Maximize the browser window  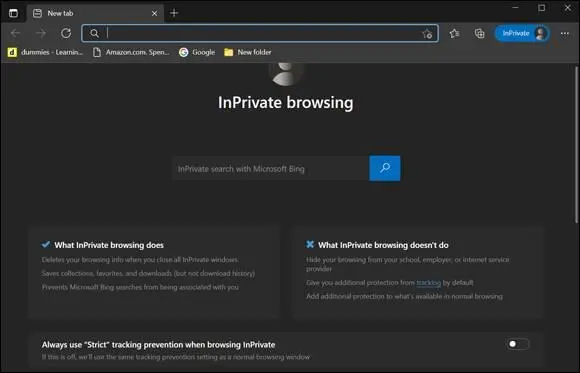click(x=542, y=8)
